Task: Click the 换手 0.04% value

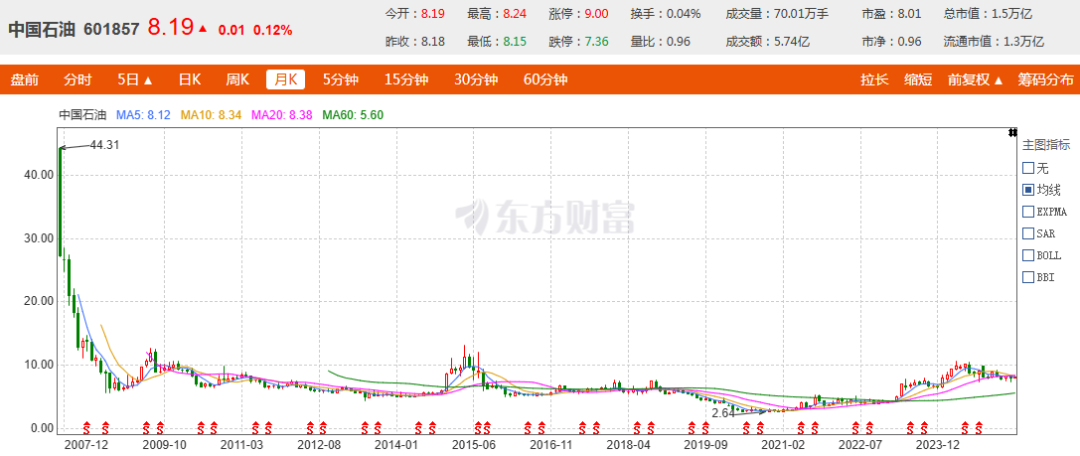Action: [683, 14]
